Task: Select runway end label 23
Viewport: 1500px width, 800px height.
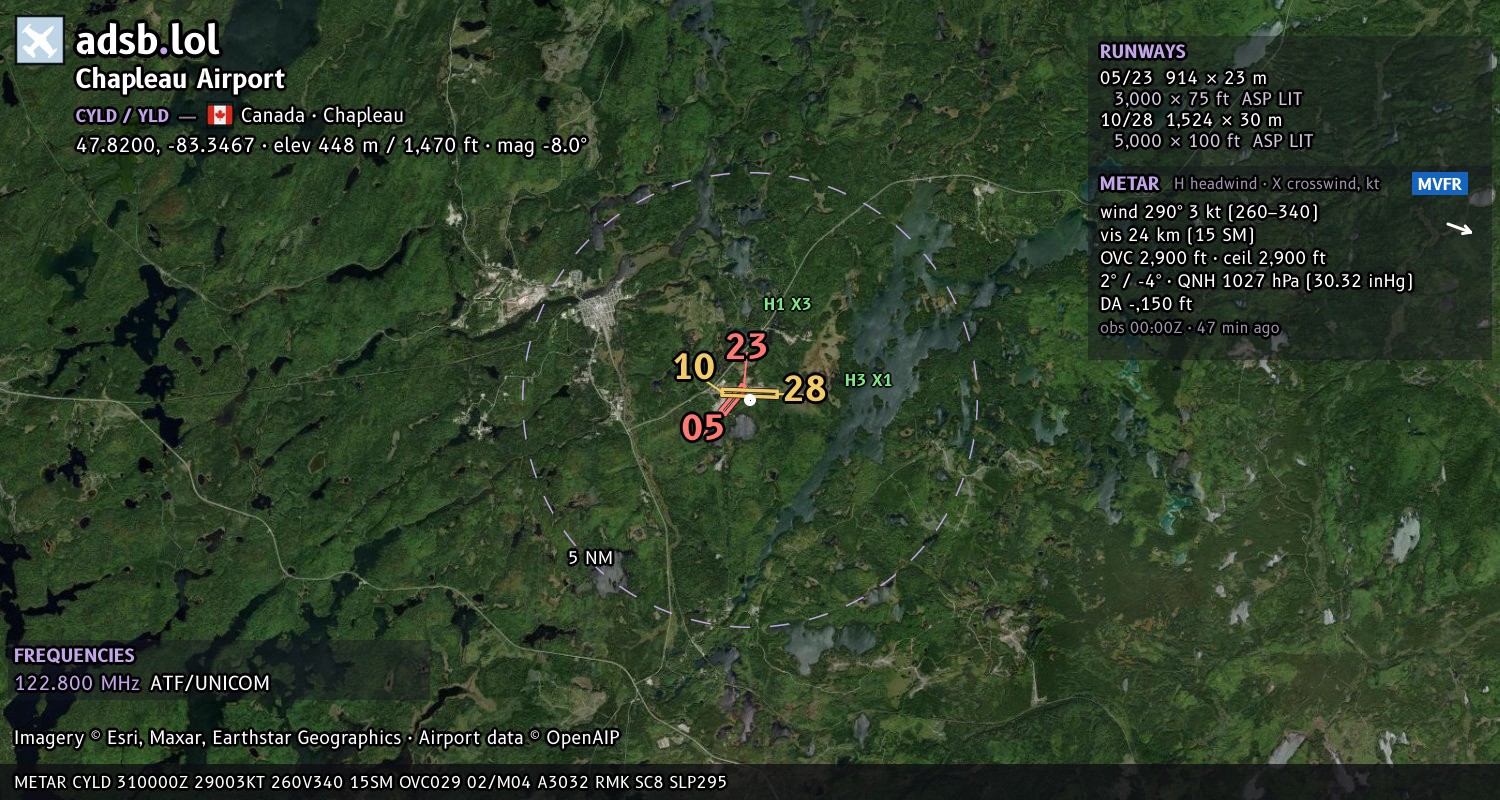Action: [x=747, y=346]
